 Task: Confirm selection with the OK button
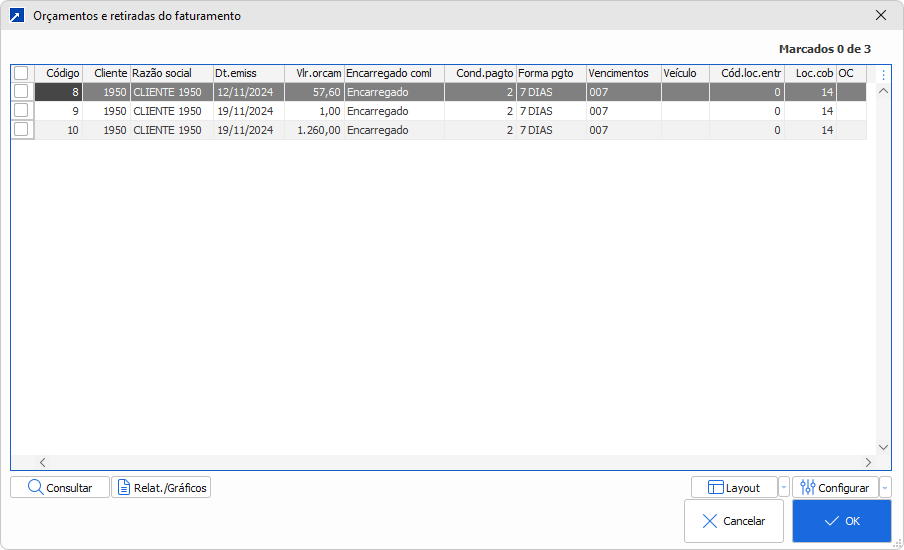pos(842,521)
